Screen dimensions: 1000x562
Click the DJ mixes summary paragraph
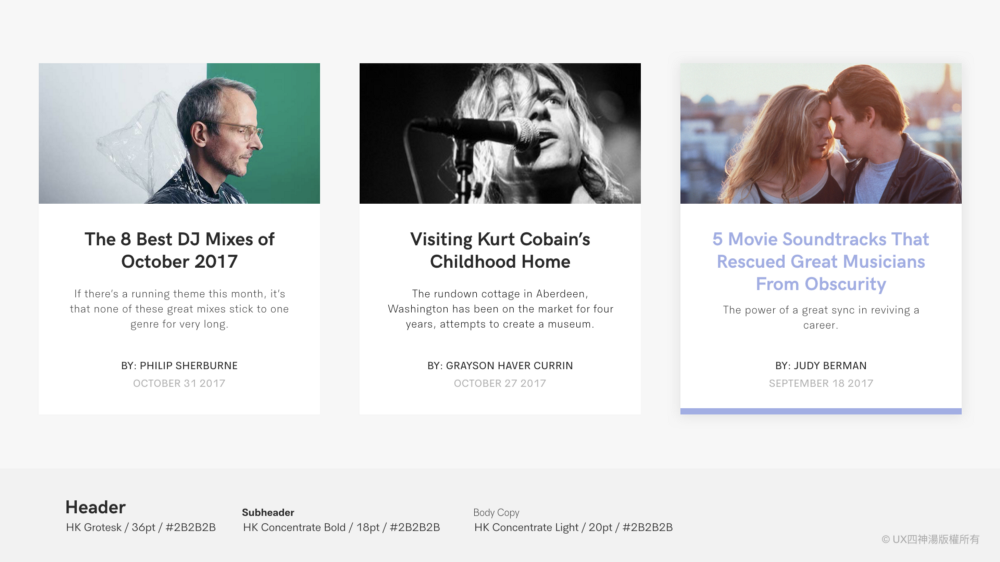pos(179,309)
